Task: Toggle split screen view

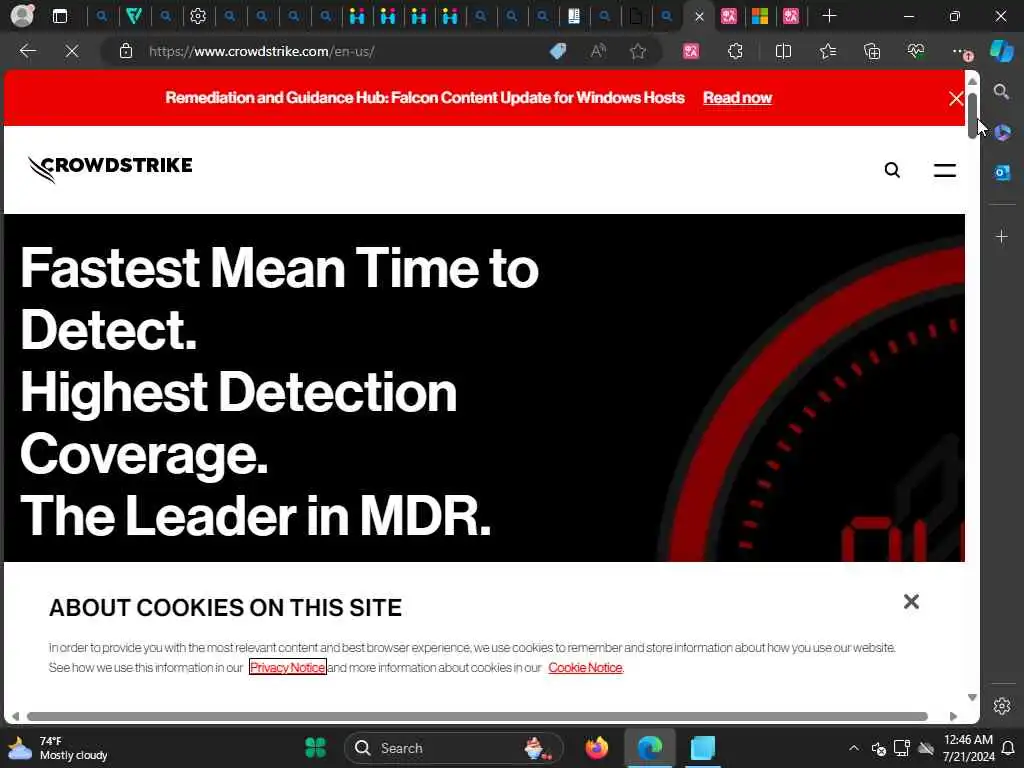Action: [783, 51]
